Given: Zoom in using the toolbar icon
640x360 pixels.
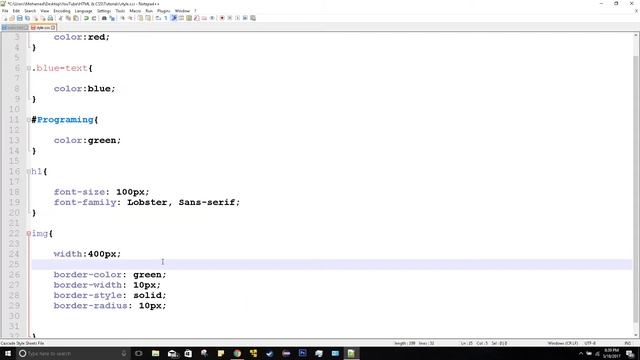Looking at the screenshot, I should coord(122,18).
